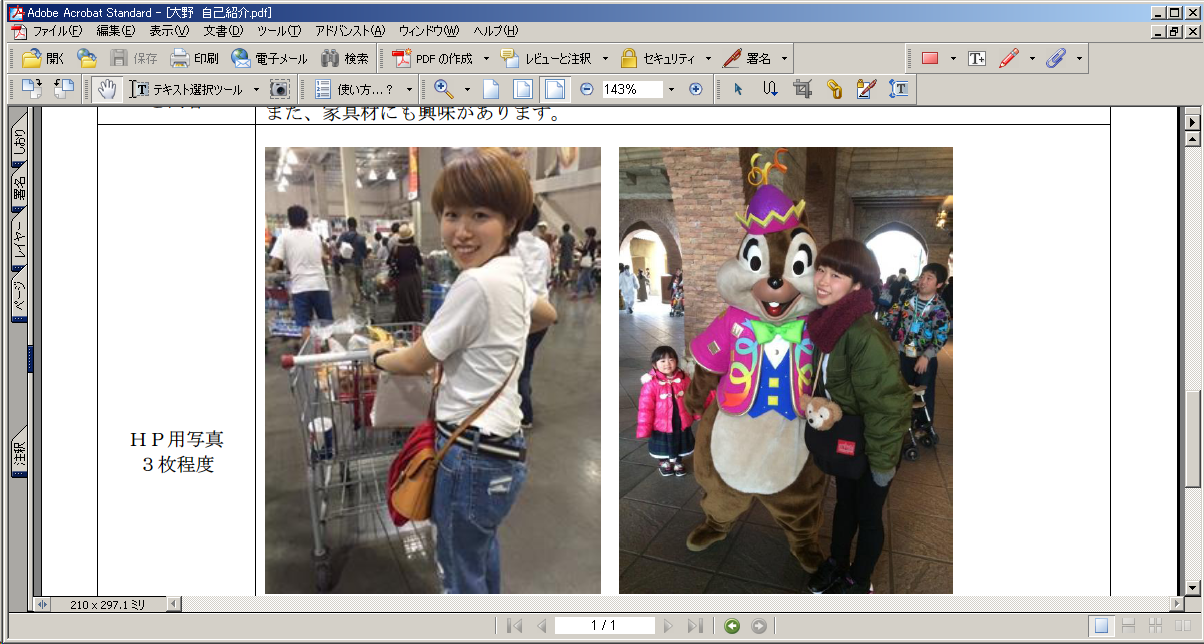Open the Help (ヘルプ) menu
Image resolution: width=1204 pixels, height=644 pixels.
(495, 31)
